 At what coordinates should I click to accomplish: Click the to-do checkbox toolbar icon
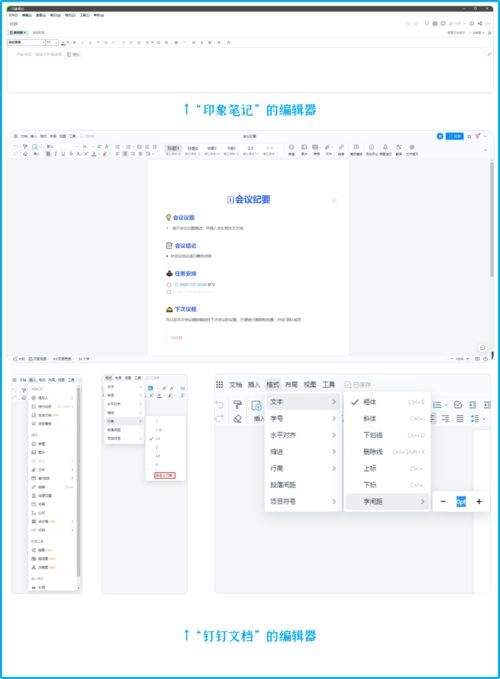coord(458,405)
